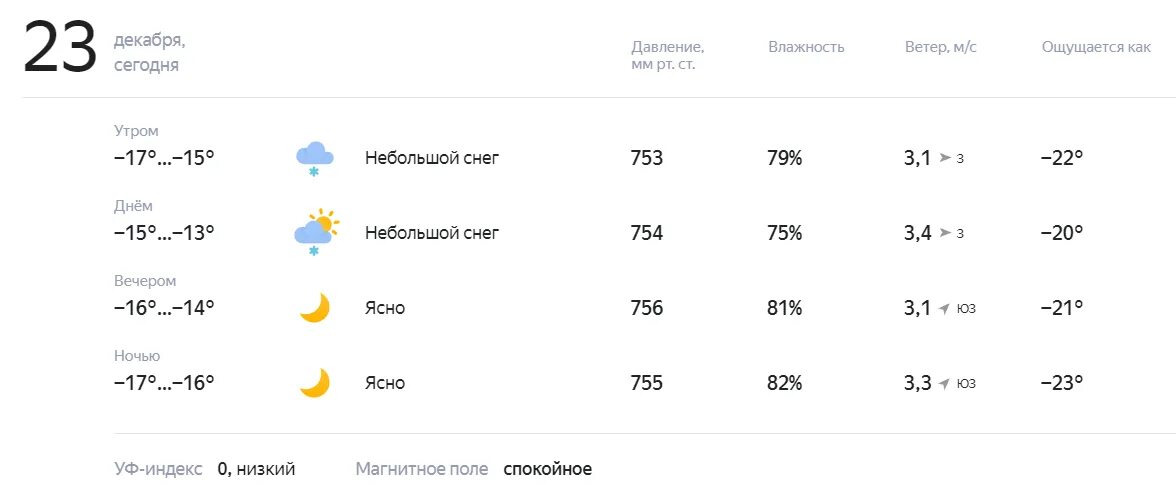Click the night crescent moon icon
1176x497 pixels.
[x=315, y=382]
